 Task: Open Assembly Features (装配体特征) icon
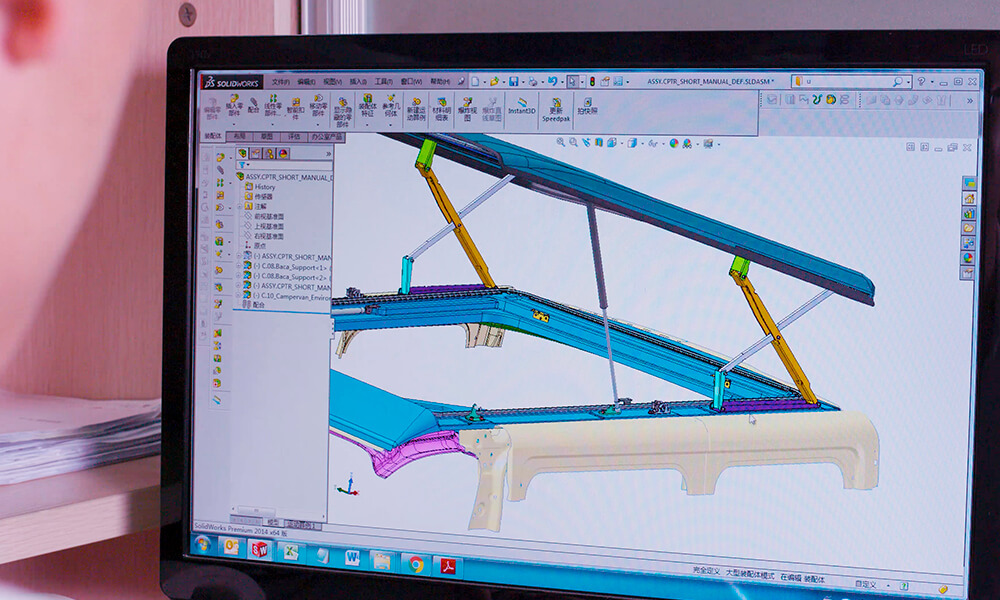[x=367, y=99]
